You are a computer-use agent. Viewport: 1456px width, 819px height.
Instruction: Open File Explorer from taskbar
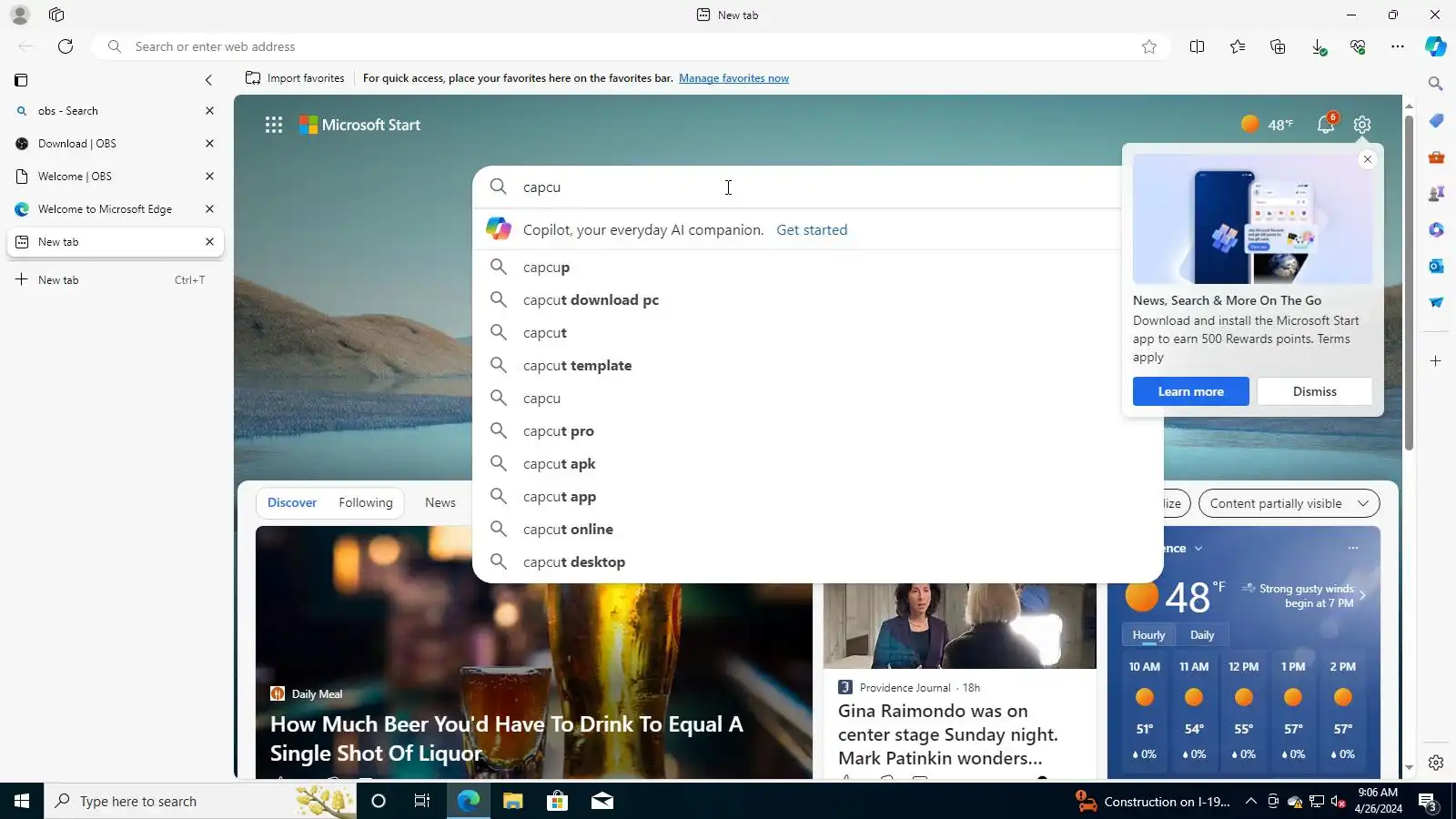(x=512, y=801)
